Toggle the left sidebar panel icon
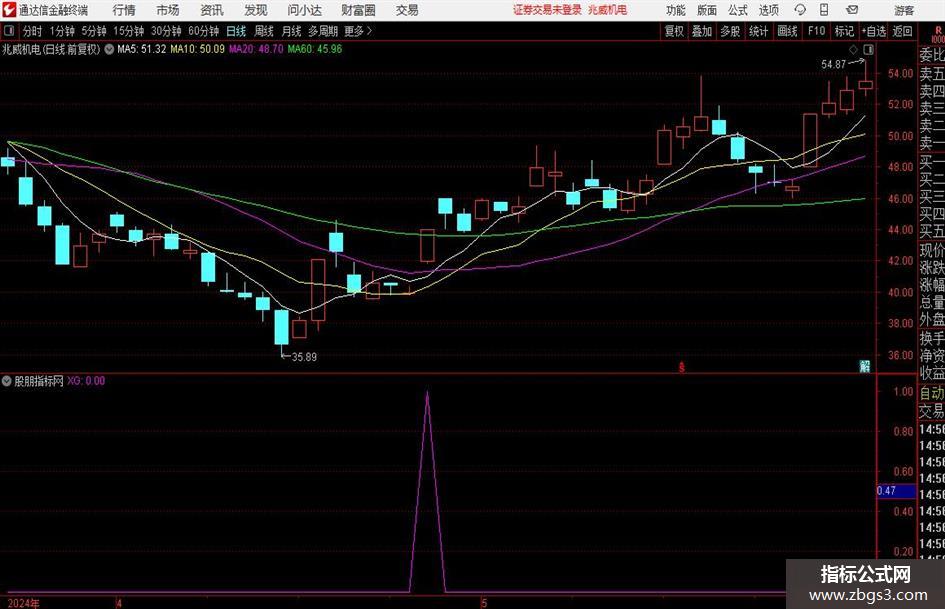 [x=9, y=30]
